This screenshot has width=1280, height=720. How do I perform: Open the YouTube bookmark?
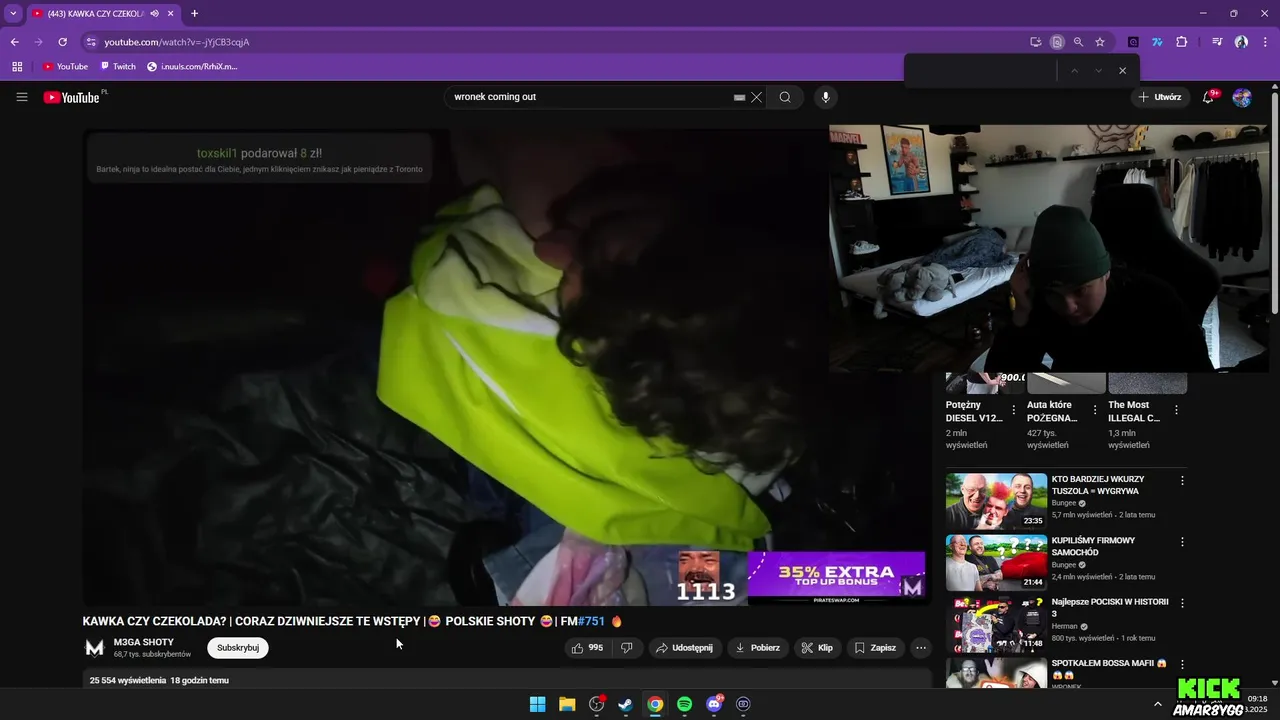[x=65, y=67]
